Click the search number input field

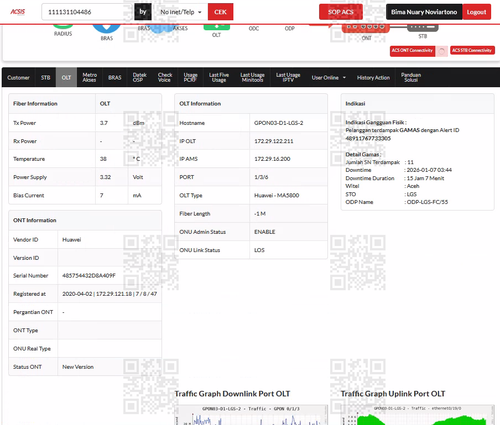click(x=87, y=12)
